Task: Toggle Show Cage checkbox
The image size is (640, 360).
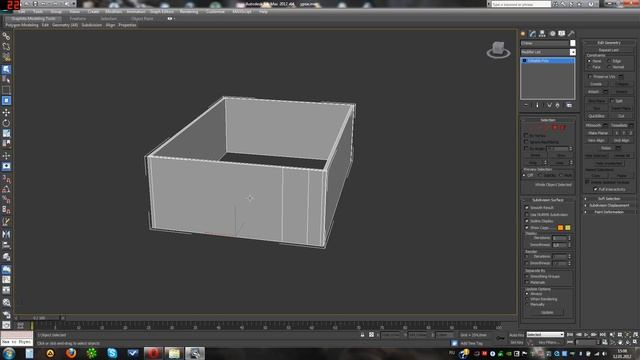Action: point(527,228)
